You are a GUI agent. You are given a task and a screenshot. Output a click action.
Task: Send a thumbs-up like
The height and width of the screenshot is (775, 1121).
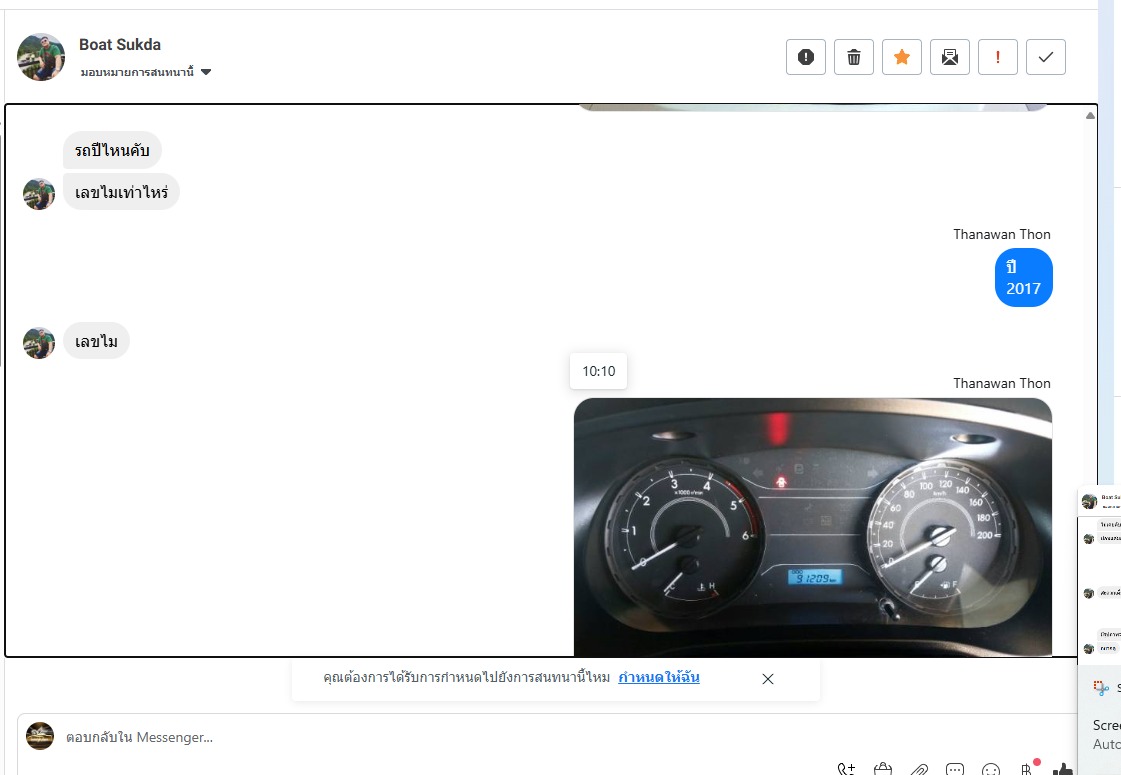pos(1063,769)
